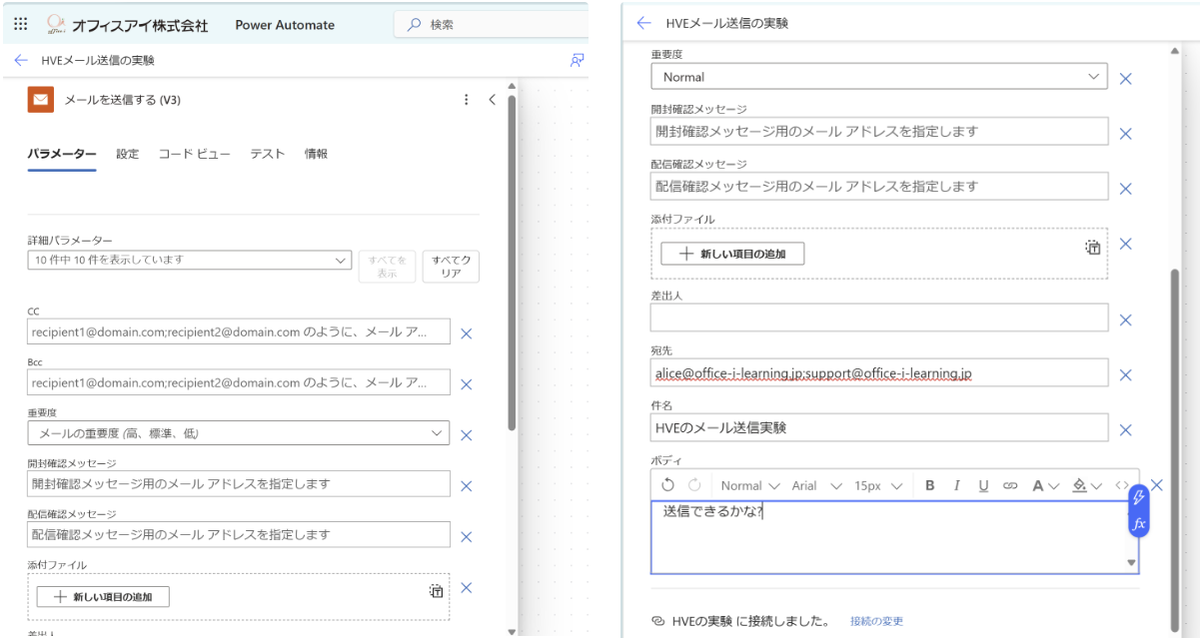The image size is (1200, 638).
Task: Remove 添付ファイル parameter in the right panel
Action: click(1125, 243)
